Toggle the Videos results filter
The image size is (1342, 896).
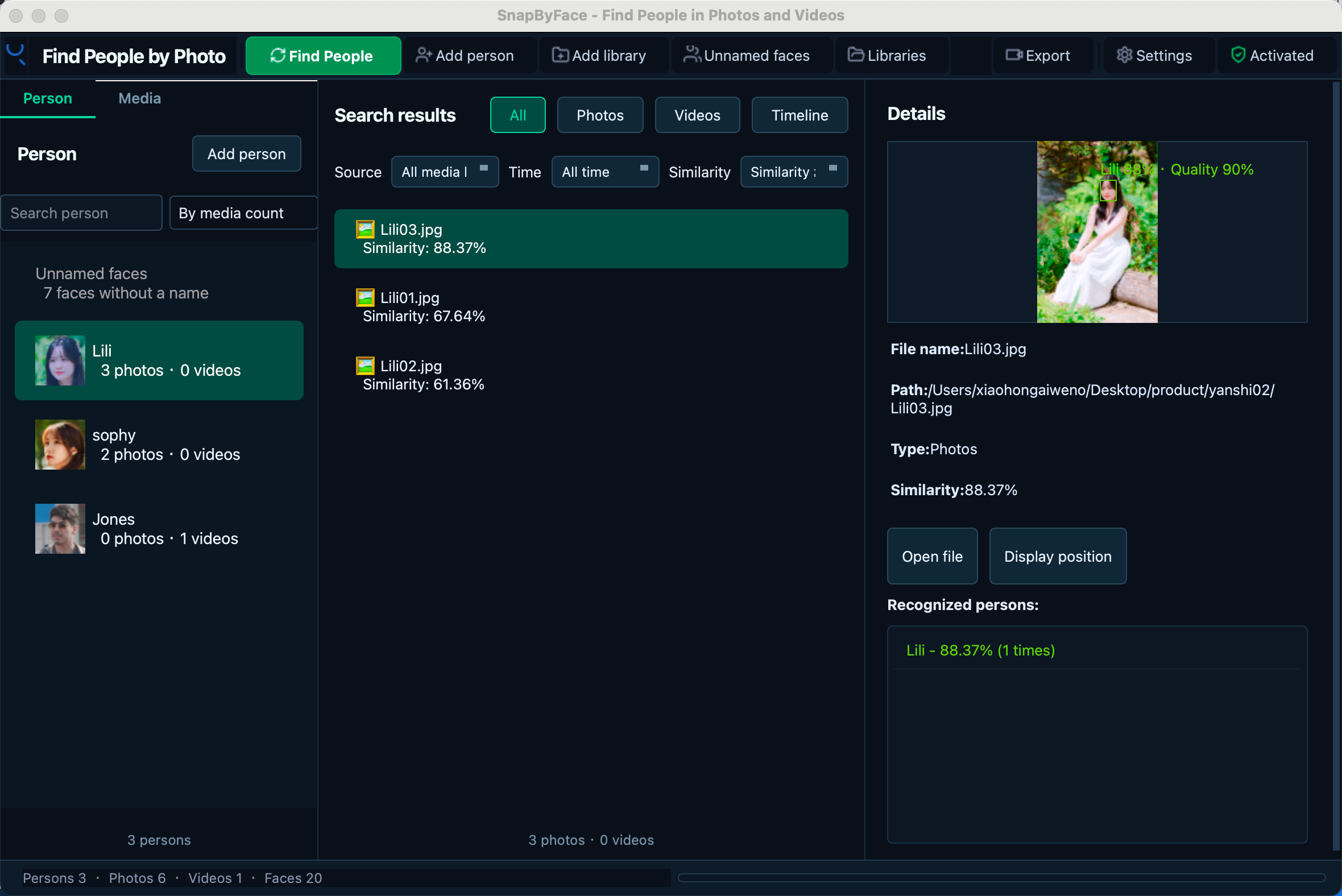697,115
